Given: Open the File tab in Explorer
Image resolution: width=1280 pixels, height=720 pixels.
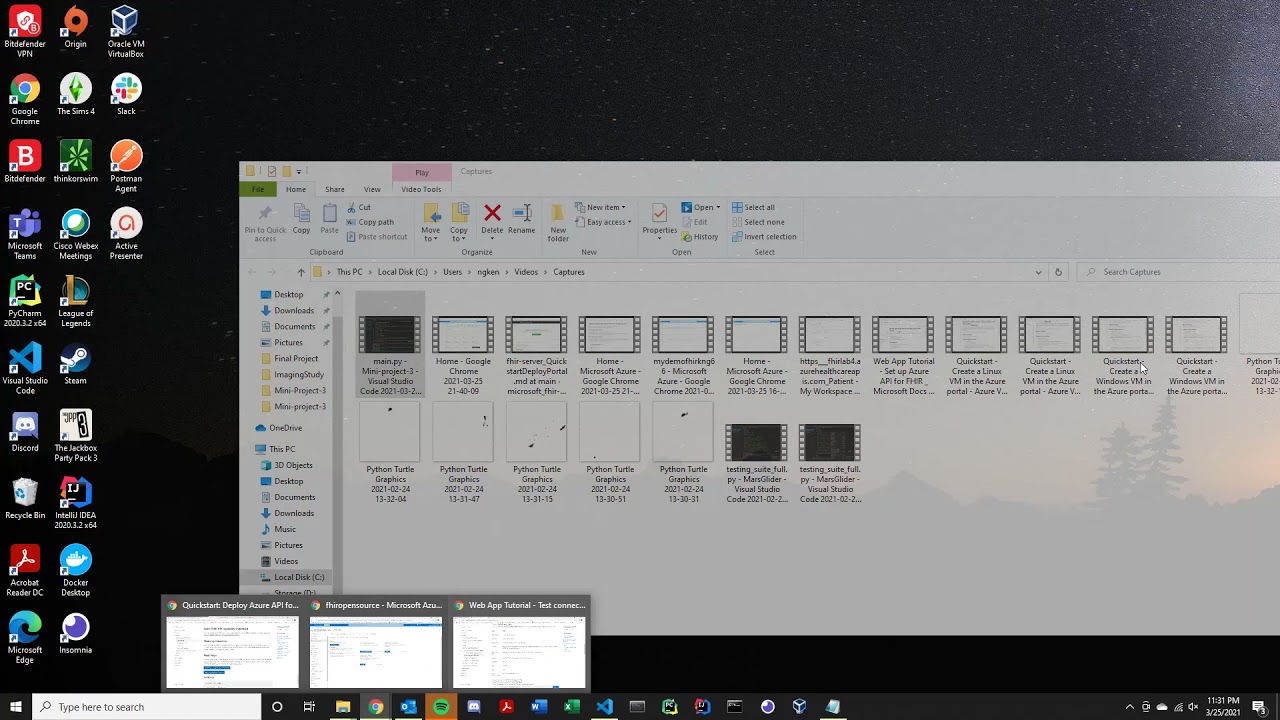Looking at the screenshot, I should pyautogui.click(x=258, y=189).
